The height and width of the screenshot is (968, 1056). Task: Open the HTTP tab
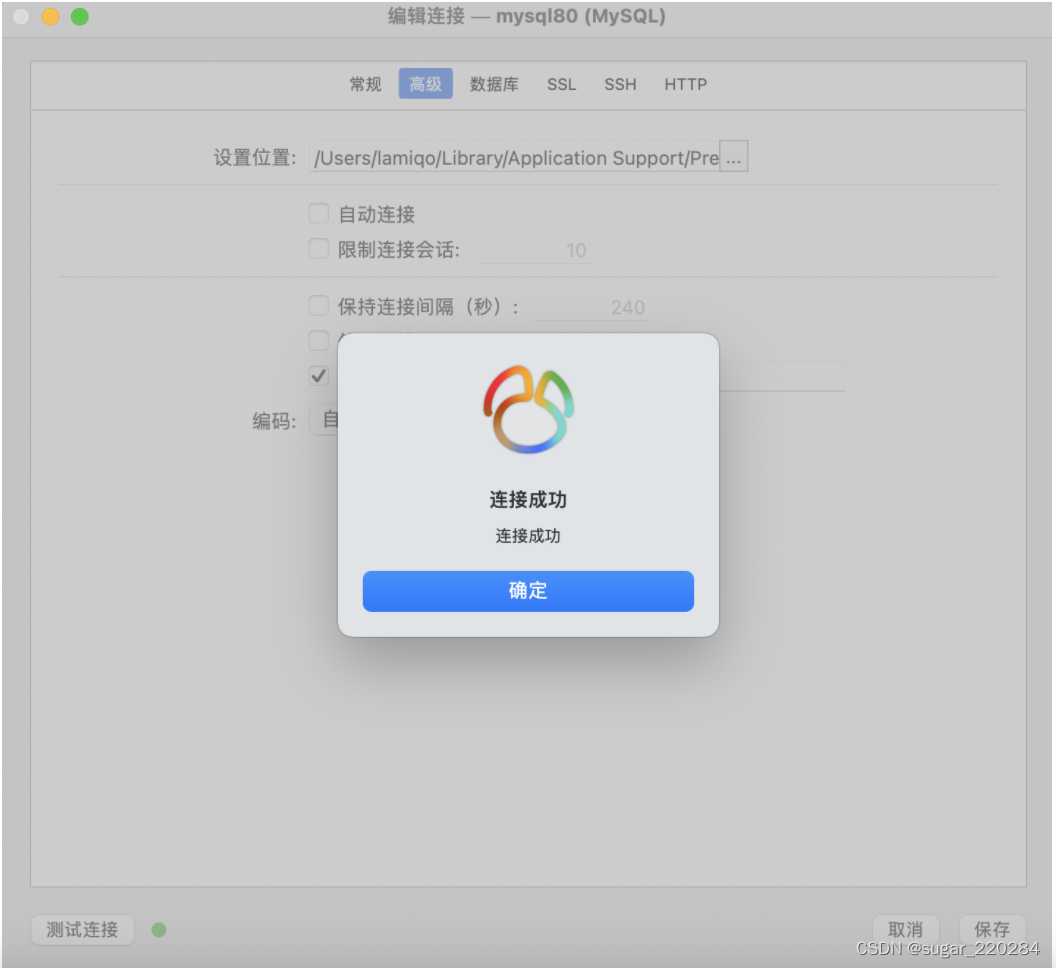point(685,84)
